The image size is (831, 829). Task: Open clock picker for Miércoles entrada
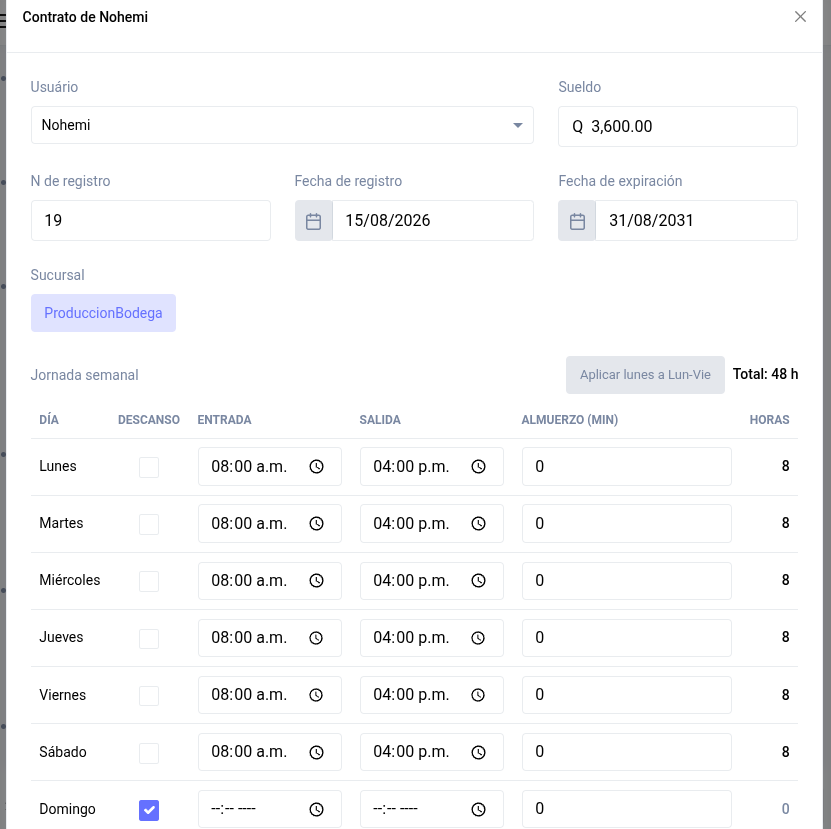pos(316,580)
